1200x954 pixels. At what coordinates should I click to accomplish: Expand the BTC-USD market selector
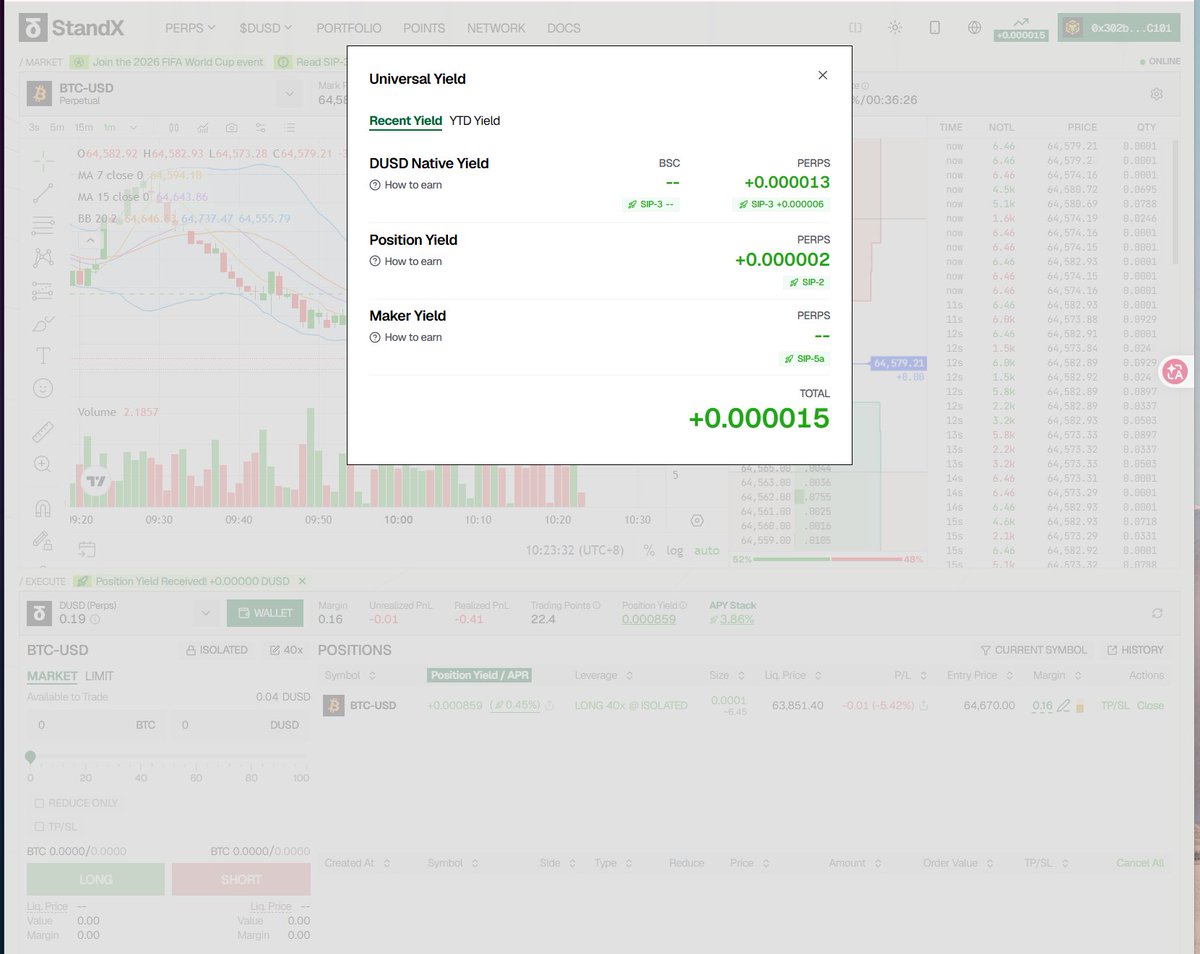click(289, 94)
